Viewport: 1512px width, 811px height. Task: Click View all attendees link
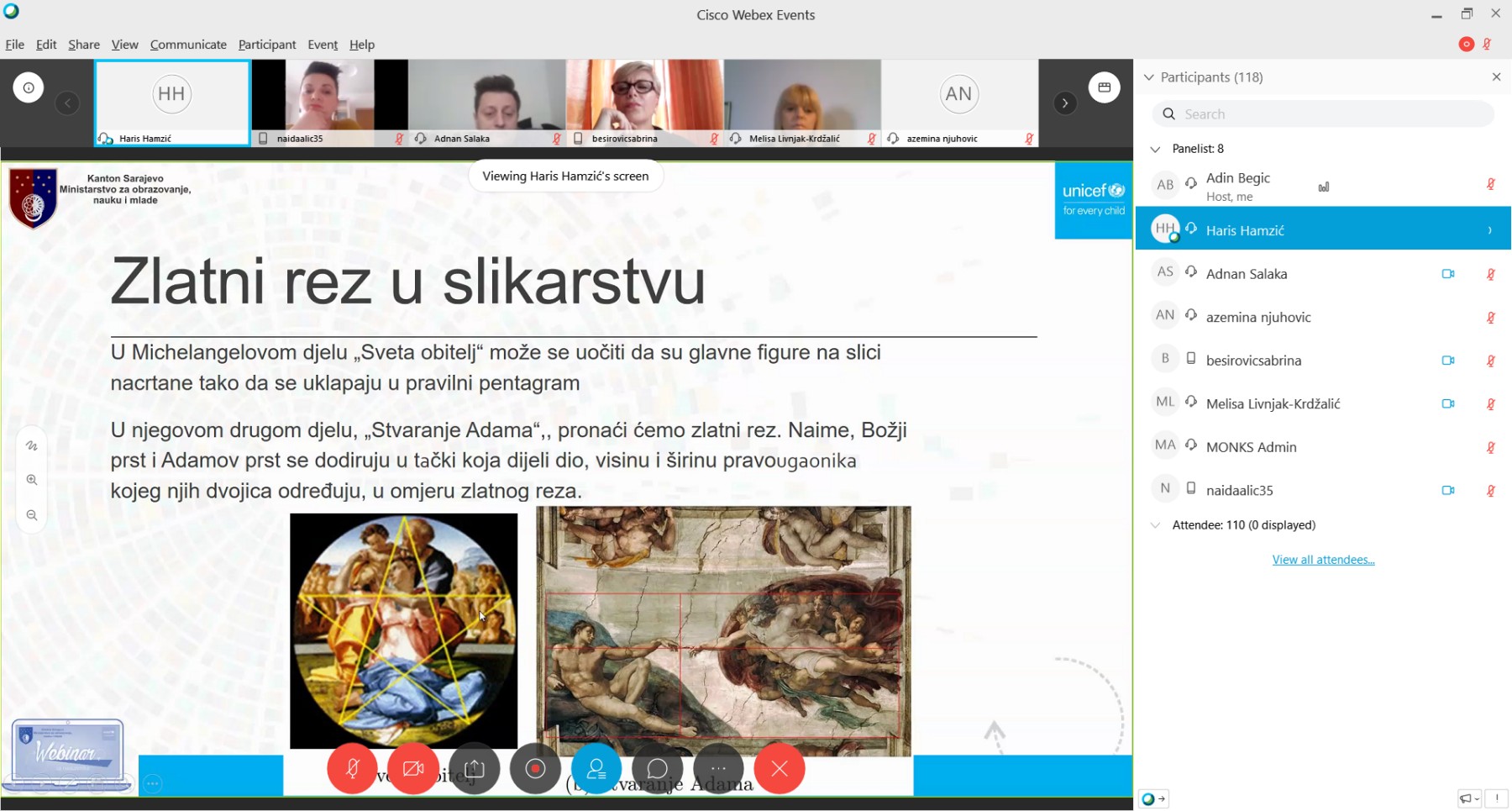pyautogui.click(x=1323, y=560)
